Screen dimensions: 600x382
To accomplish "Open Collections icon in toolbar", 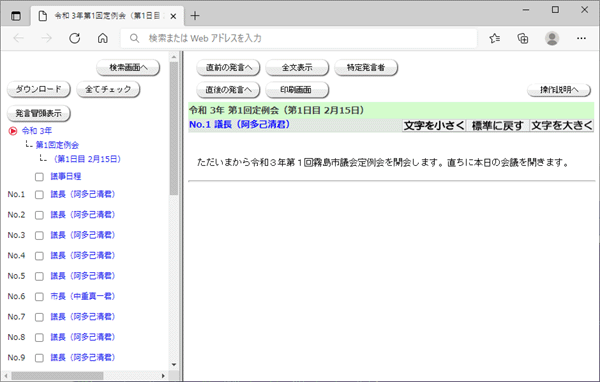I will coord(523,38).
